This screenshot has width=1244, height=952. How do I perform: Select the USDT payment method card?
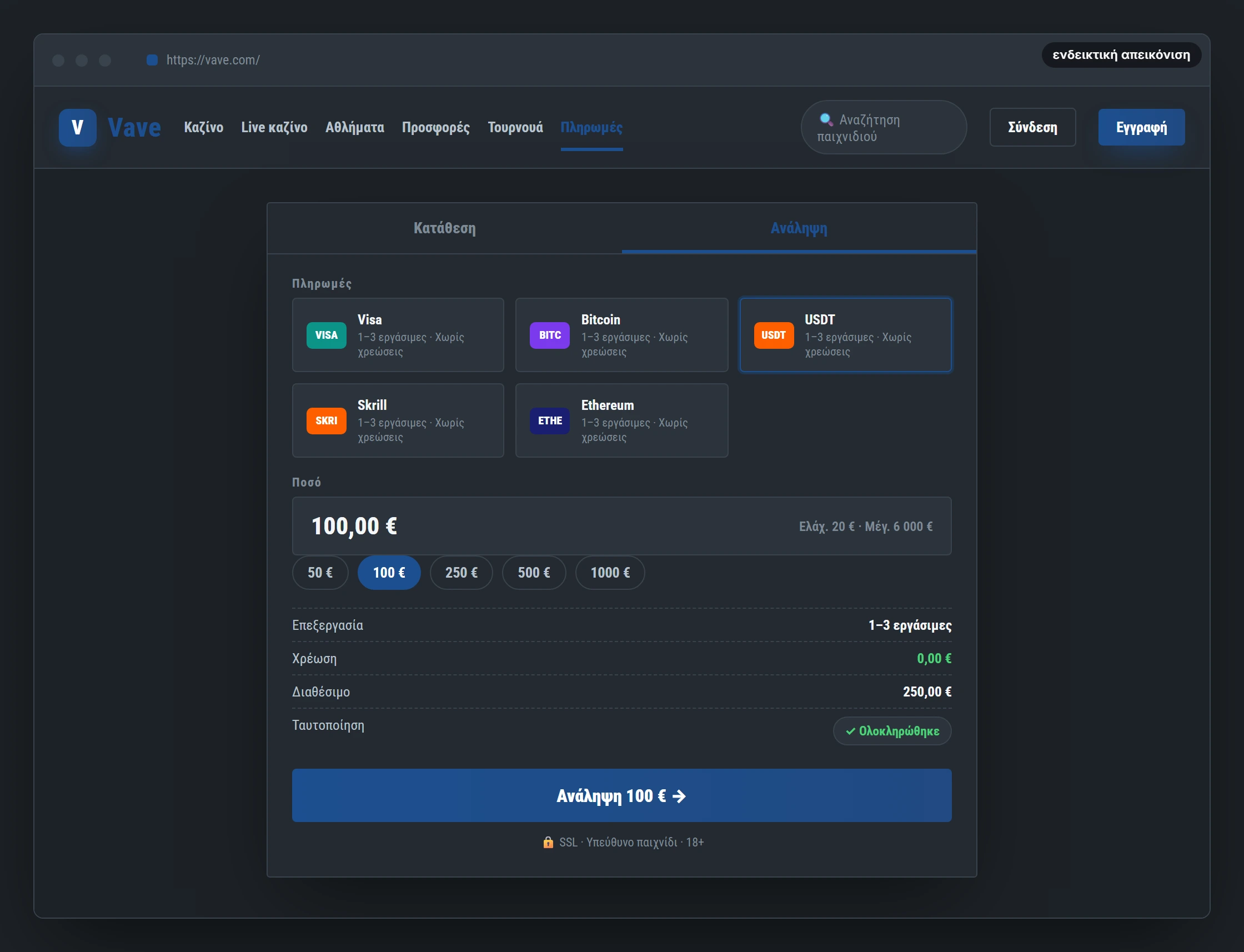point(845,335)
